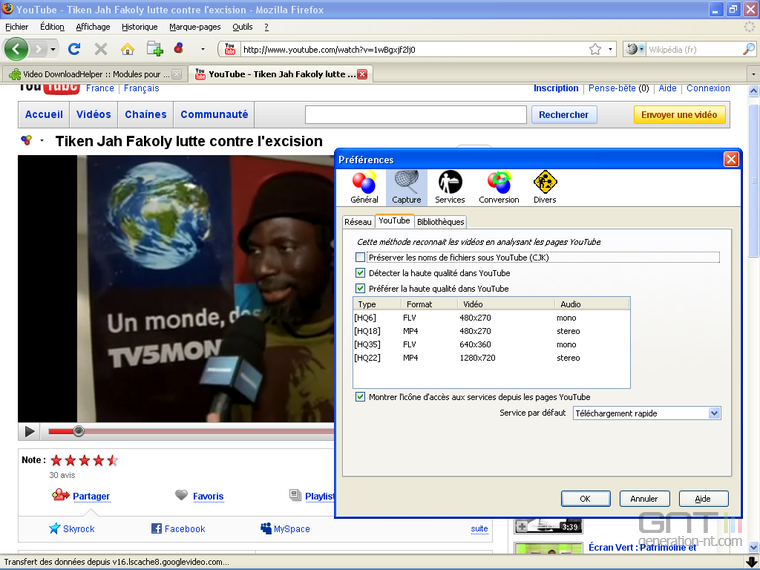Go to Firefox home page icon
This screenshot has width=760, height=570.
pos(127,49)
